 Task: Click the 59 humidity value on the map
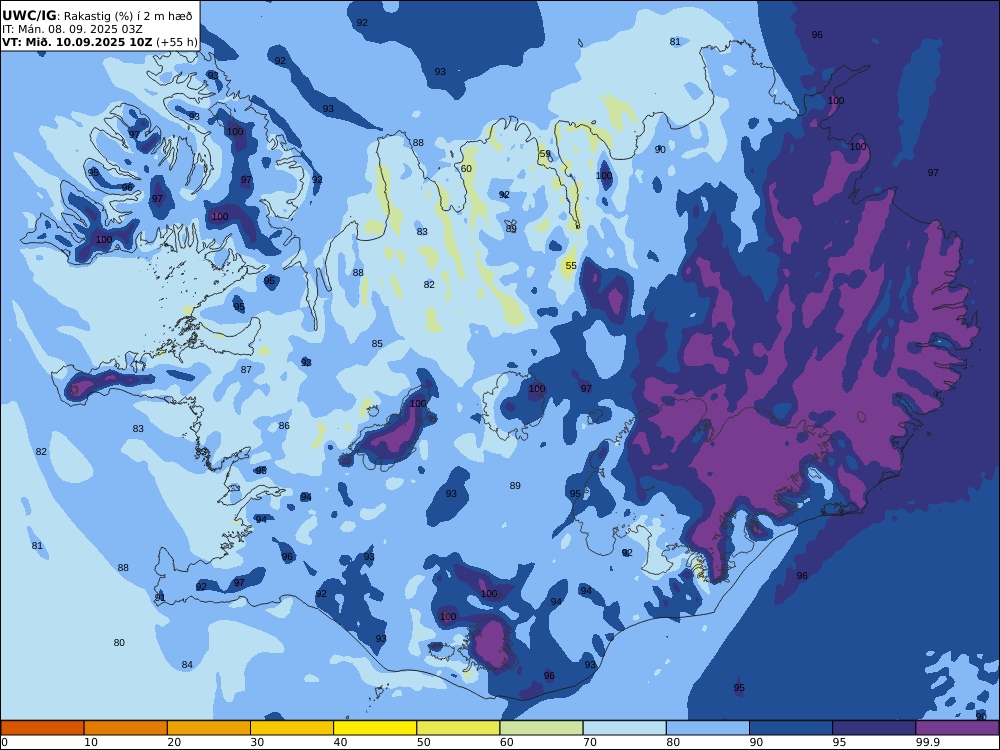pyautogui.click(x=545, y=154)
